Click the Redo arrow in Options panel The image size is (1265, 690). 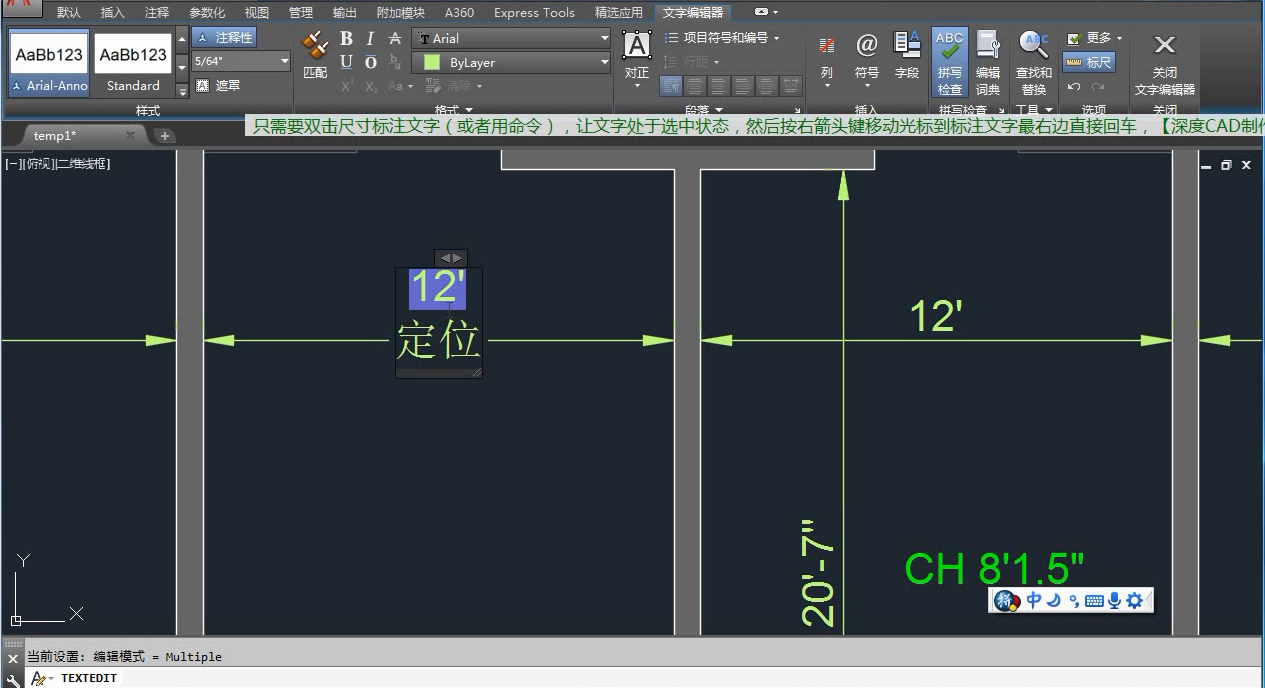1098,86
